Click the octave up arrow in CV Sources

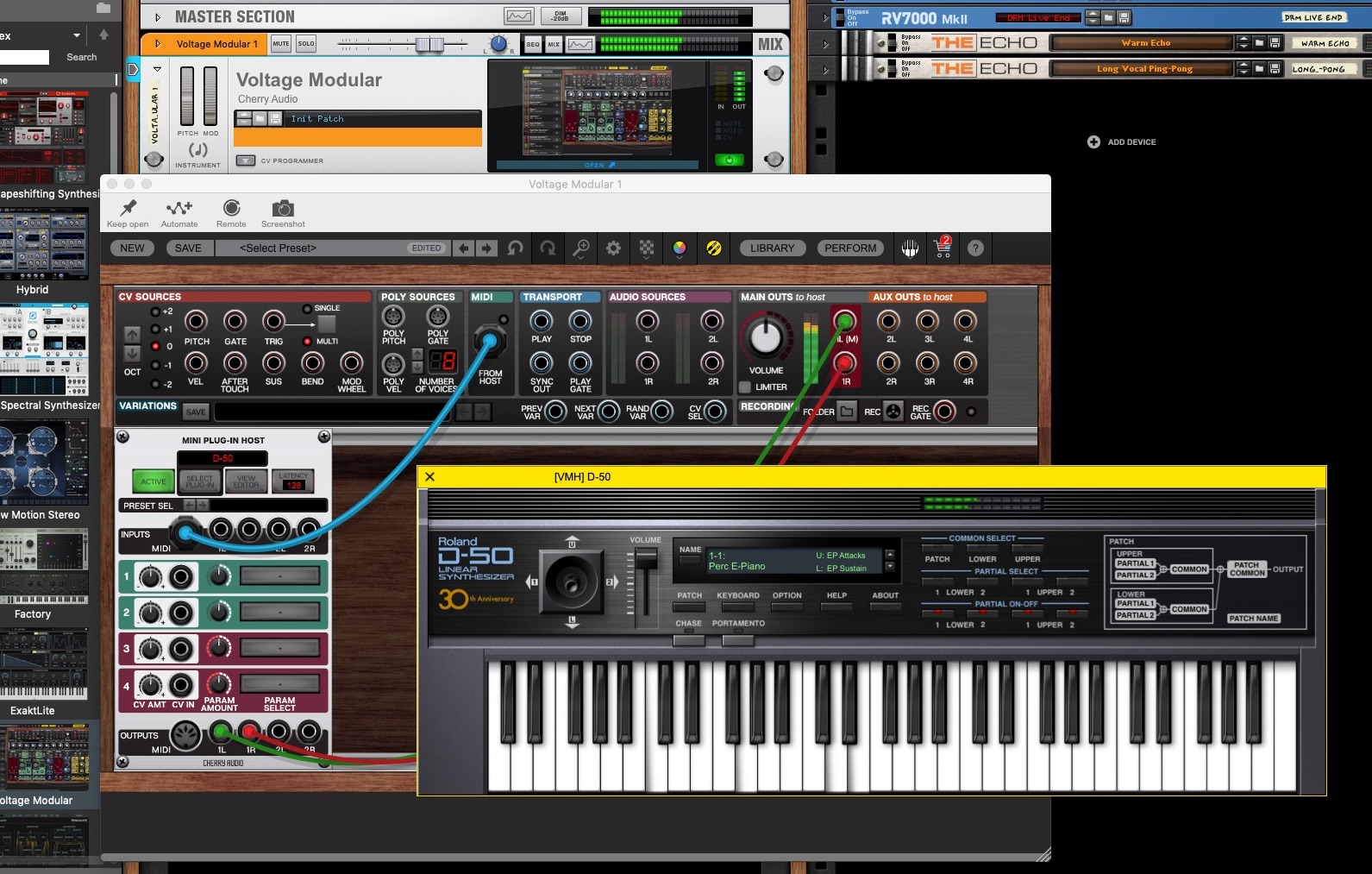click(x=132, y=334)
